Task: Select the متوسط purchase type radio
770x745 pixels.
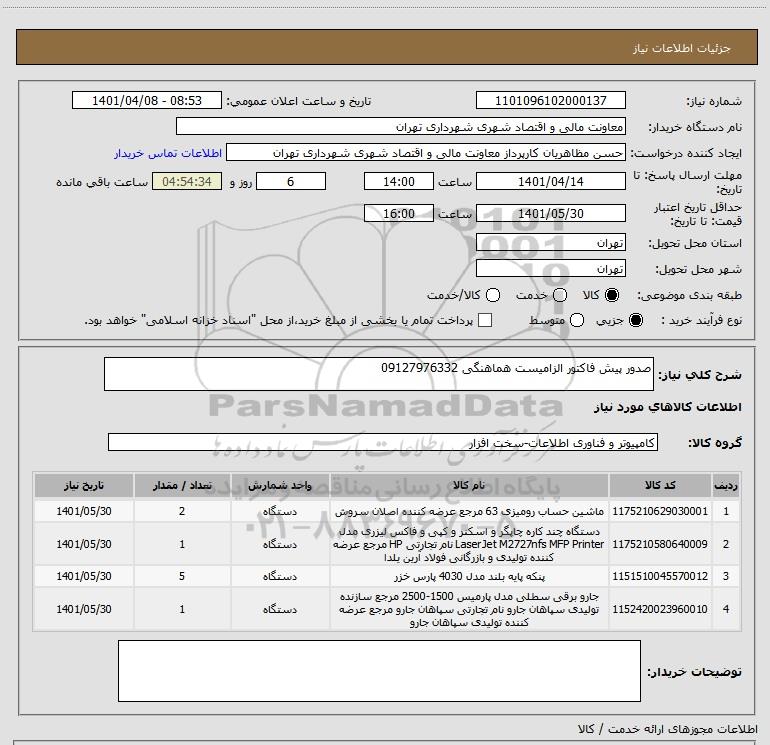Action: [577, 320]
